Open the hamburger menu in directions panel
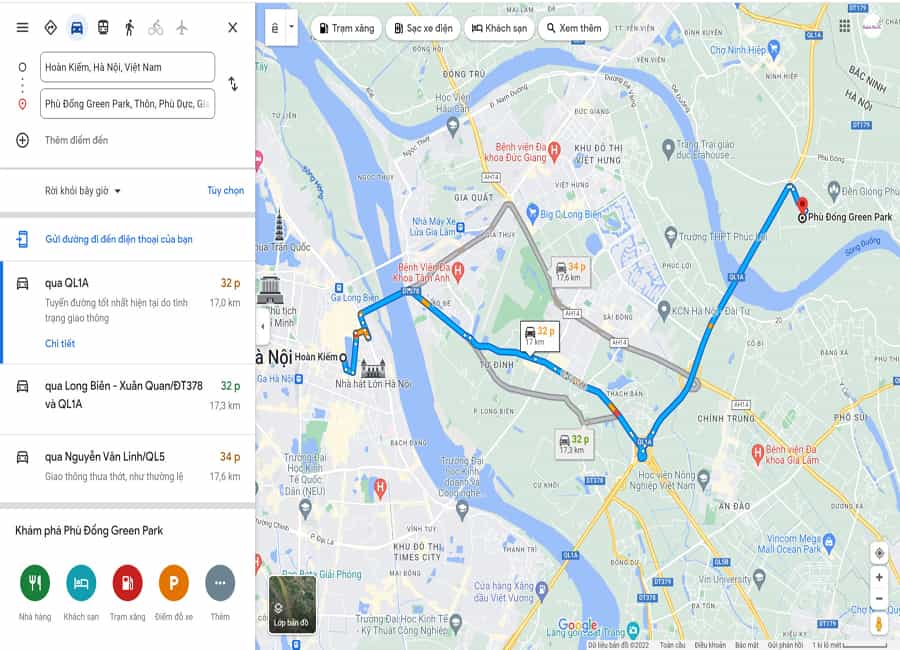Viewport: 900px width, 650px height. [22, 28]
